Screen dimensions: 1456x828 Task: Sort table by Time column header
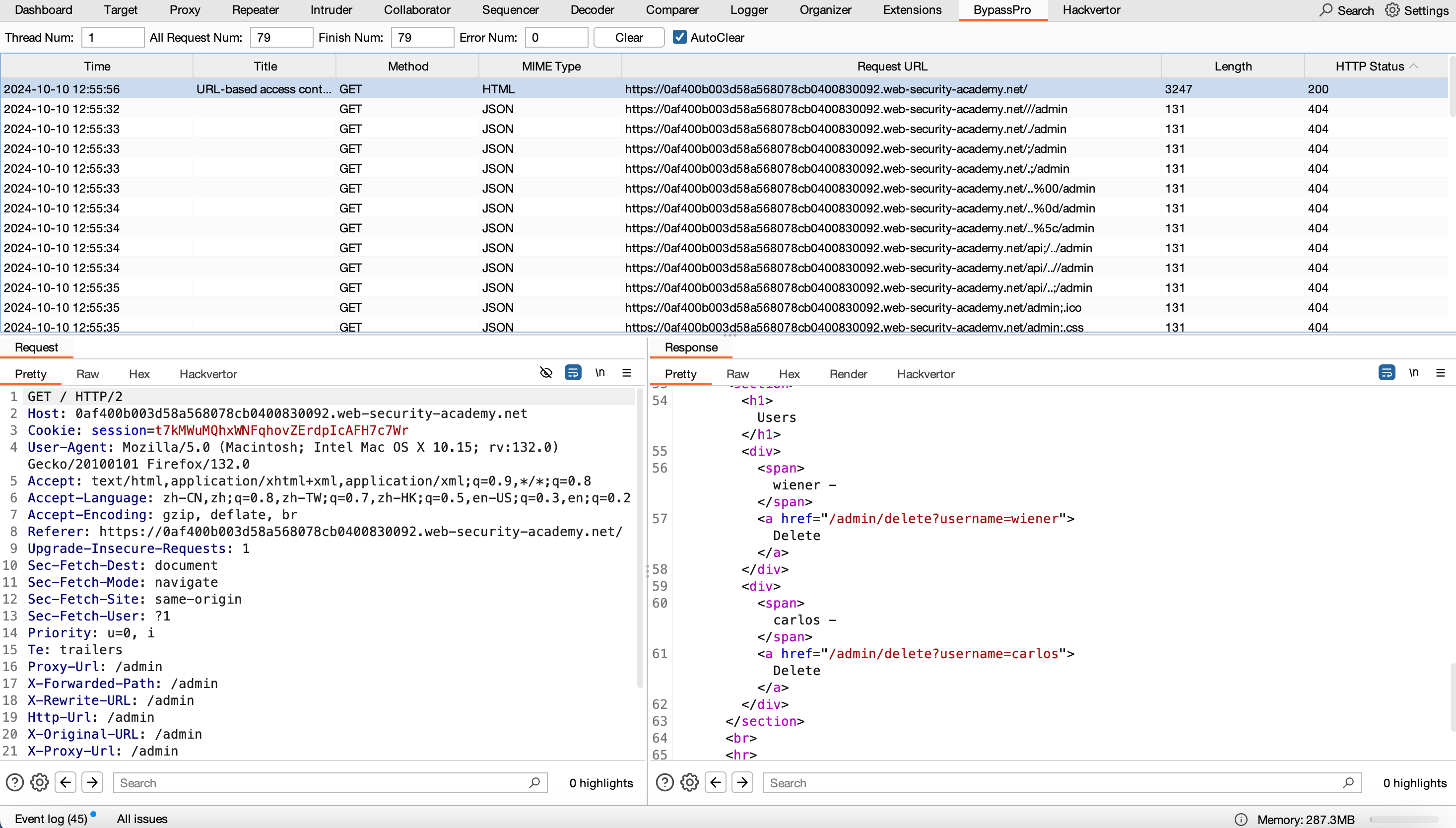click(97, 66)
